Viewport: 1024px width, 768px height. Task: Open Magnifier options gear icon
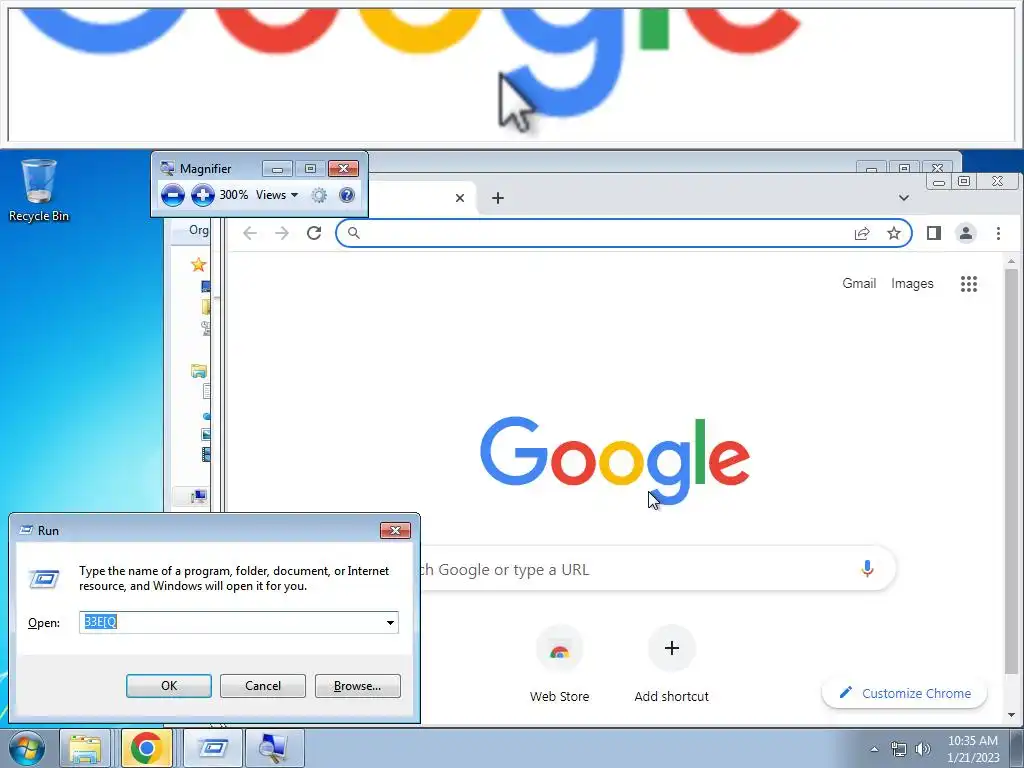pos(319,195)
